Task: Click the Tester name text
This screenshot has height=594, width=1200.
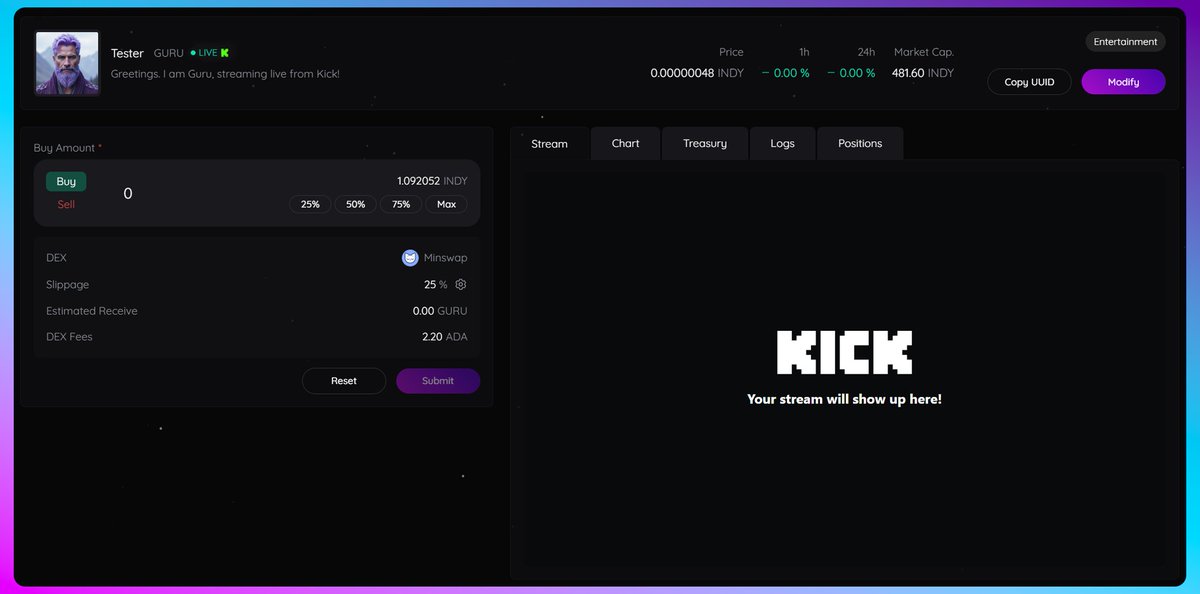Action: click(x=127, y=53)
